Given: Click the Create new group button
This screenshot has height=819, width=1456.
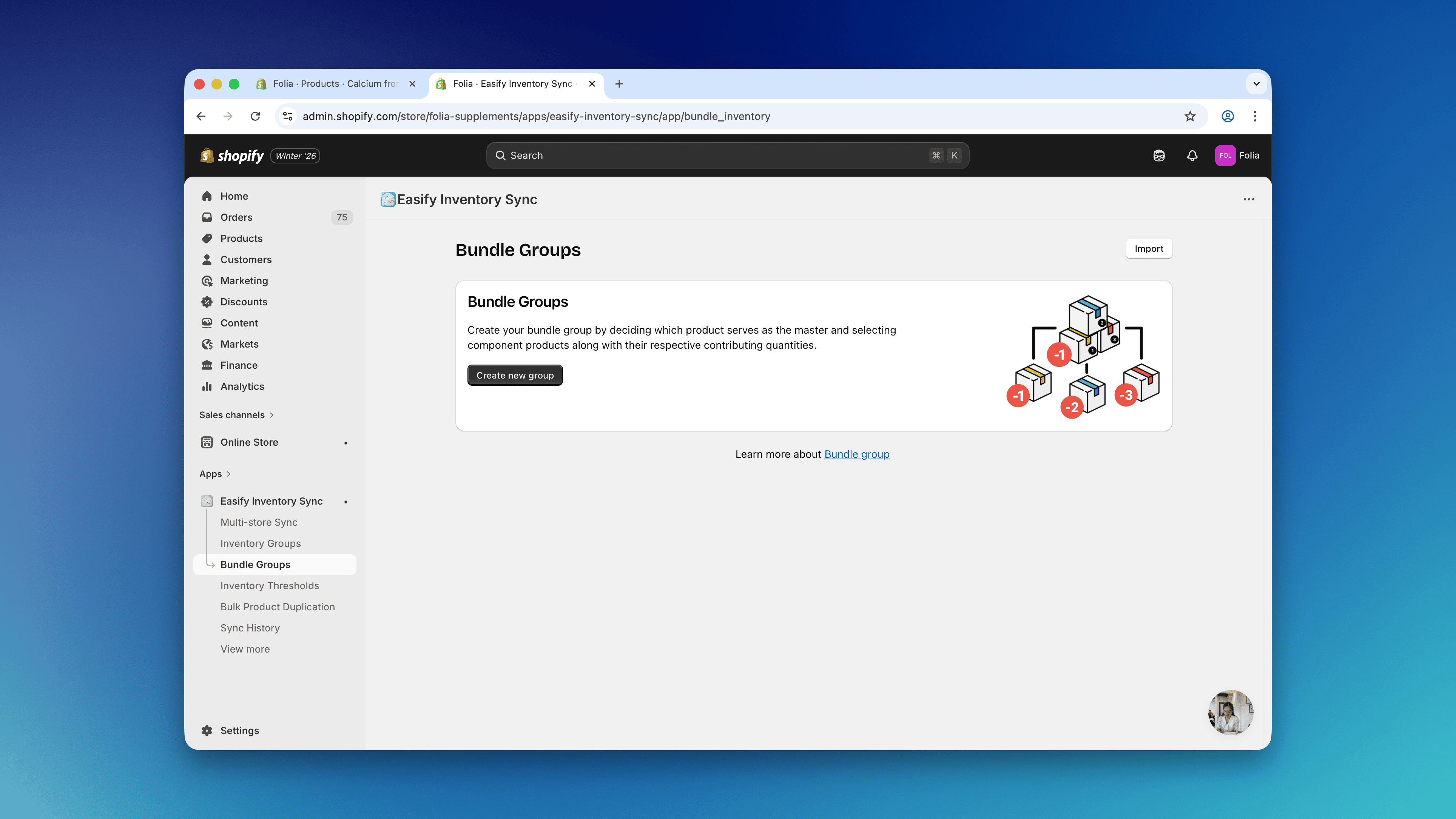Looking at the screenshot, I should click(x=514, y=376).
